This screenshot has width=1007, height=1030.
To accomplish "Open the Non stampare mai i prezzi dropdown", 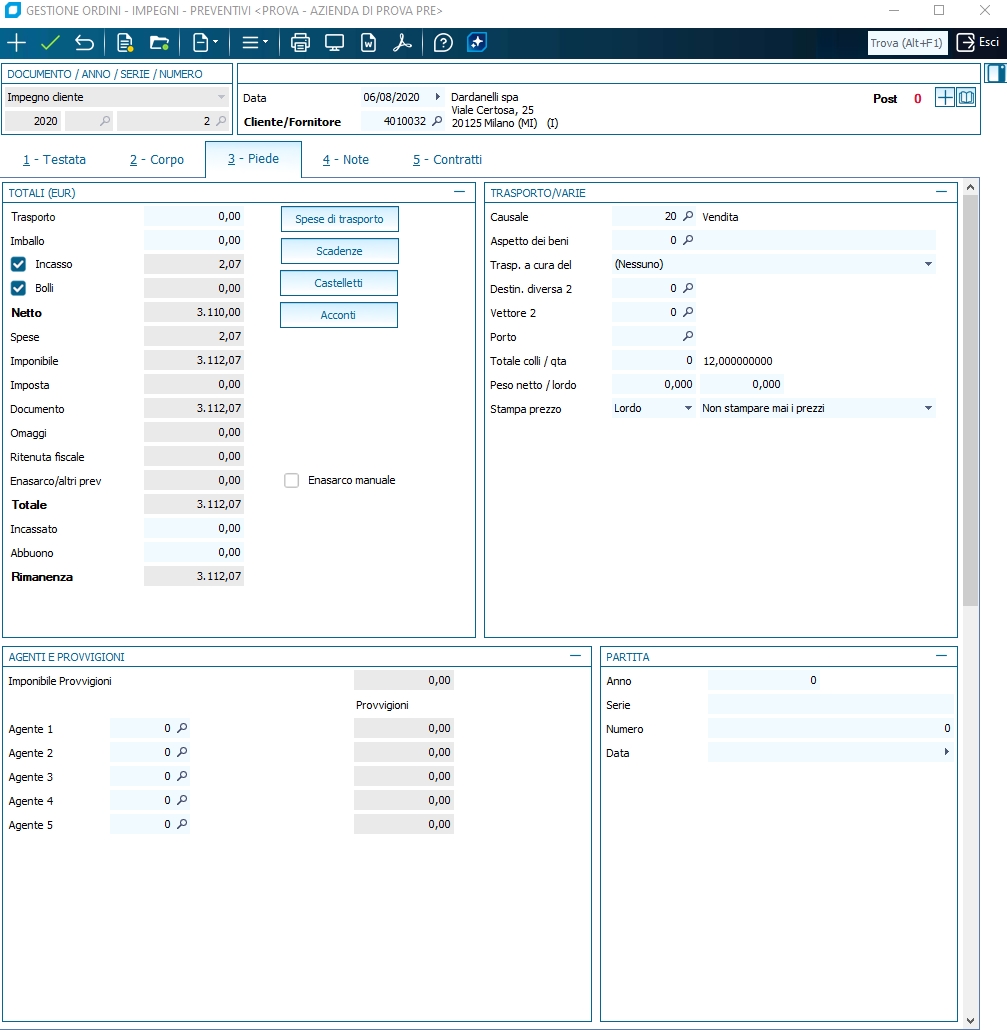I will tap(928, 409).
